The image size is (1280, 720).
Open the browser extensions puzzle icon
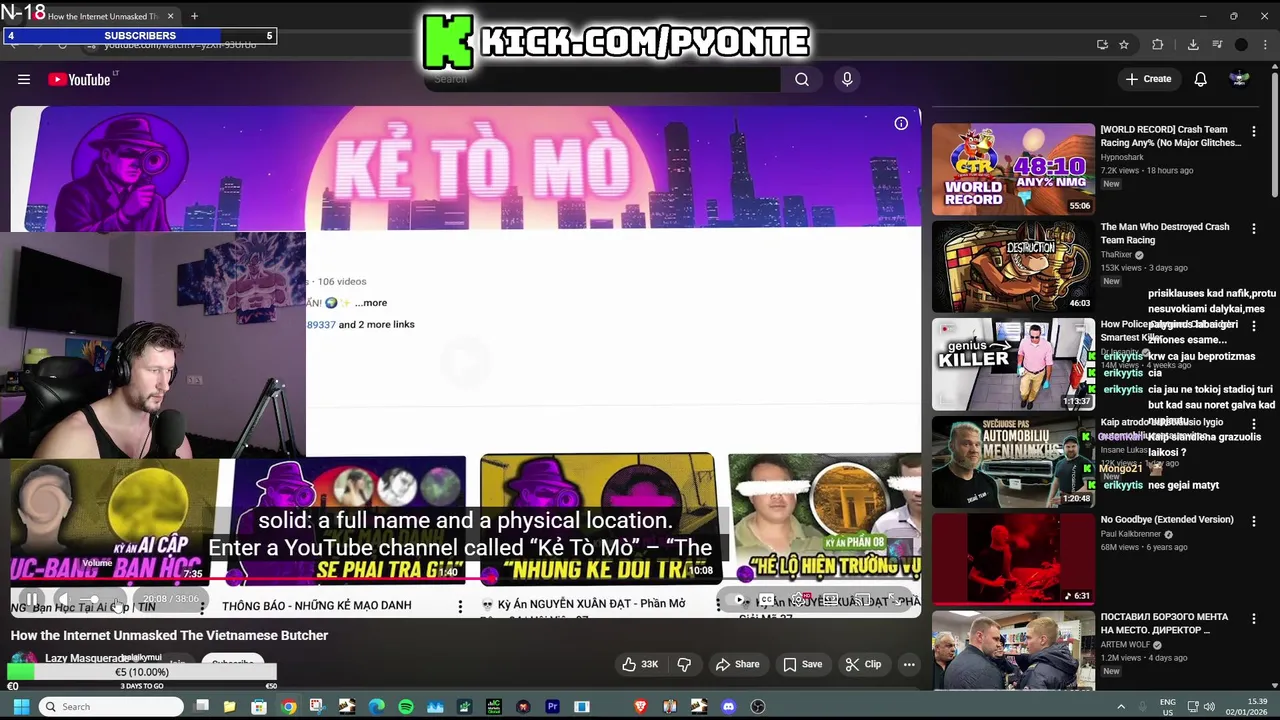[x=1158, y=44]
